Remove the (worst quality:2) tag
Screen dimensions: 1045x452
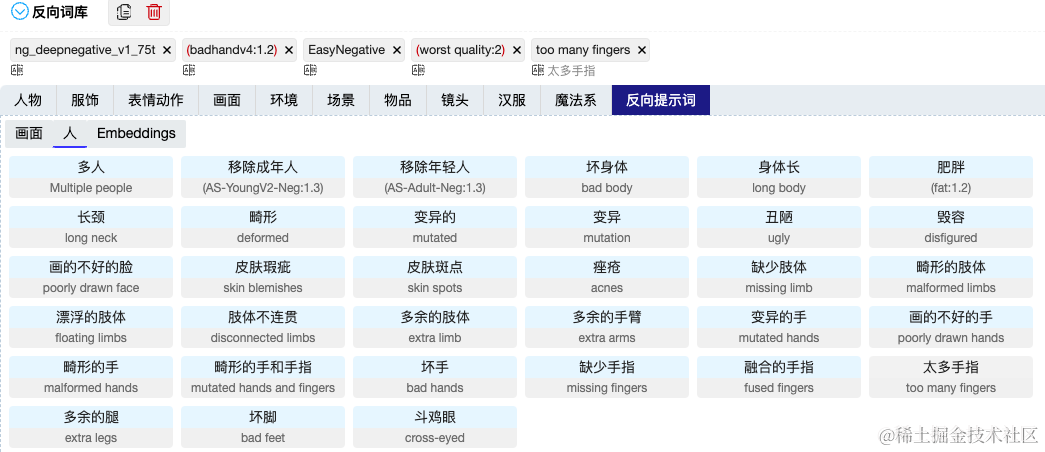click(517, 50)
